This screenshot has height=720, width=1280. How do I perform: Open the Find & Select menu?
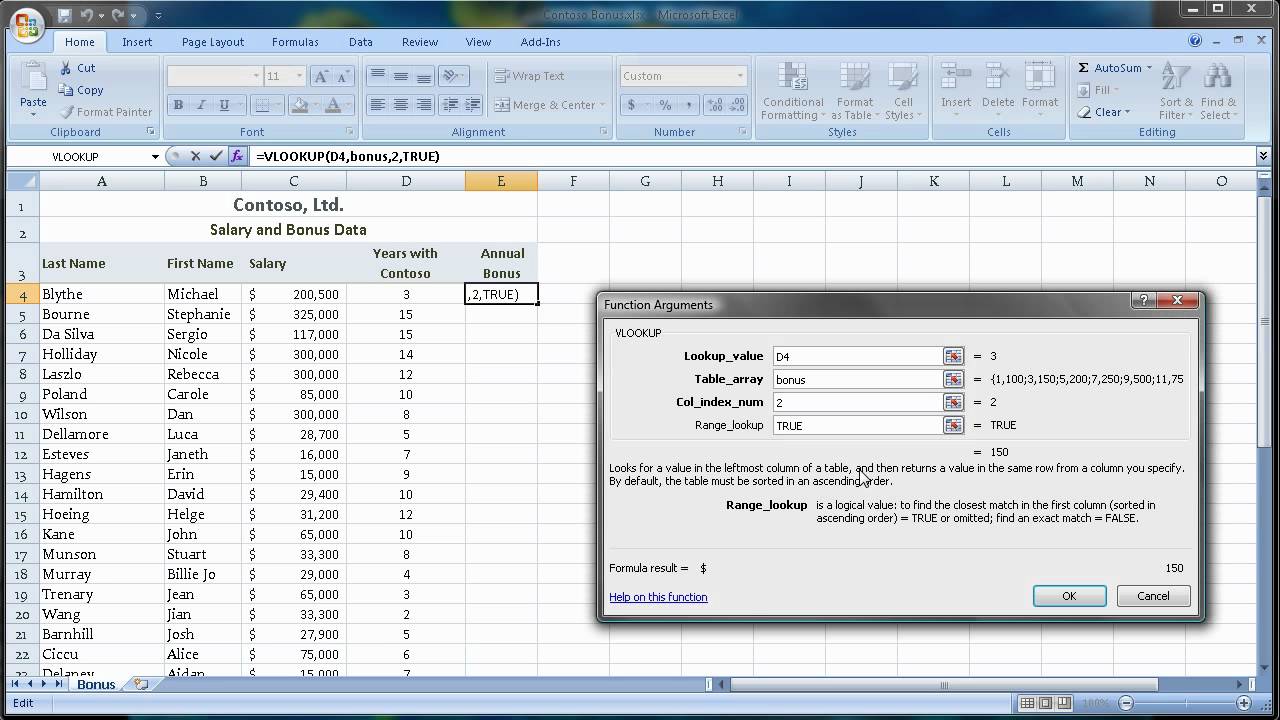pyautogui.click(x=1218, y=92)
